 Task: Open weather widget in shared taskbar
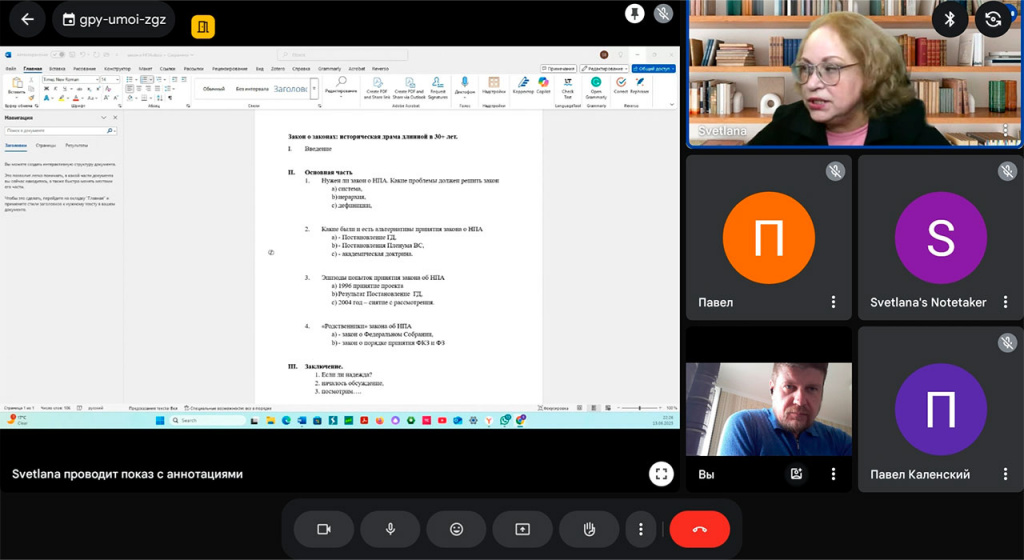(x=17, y=420)
